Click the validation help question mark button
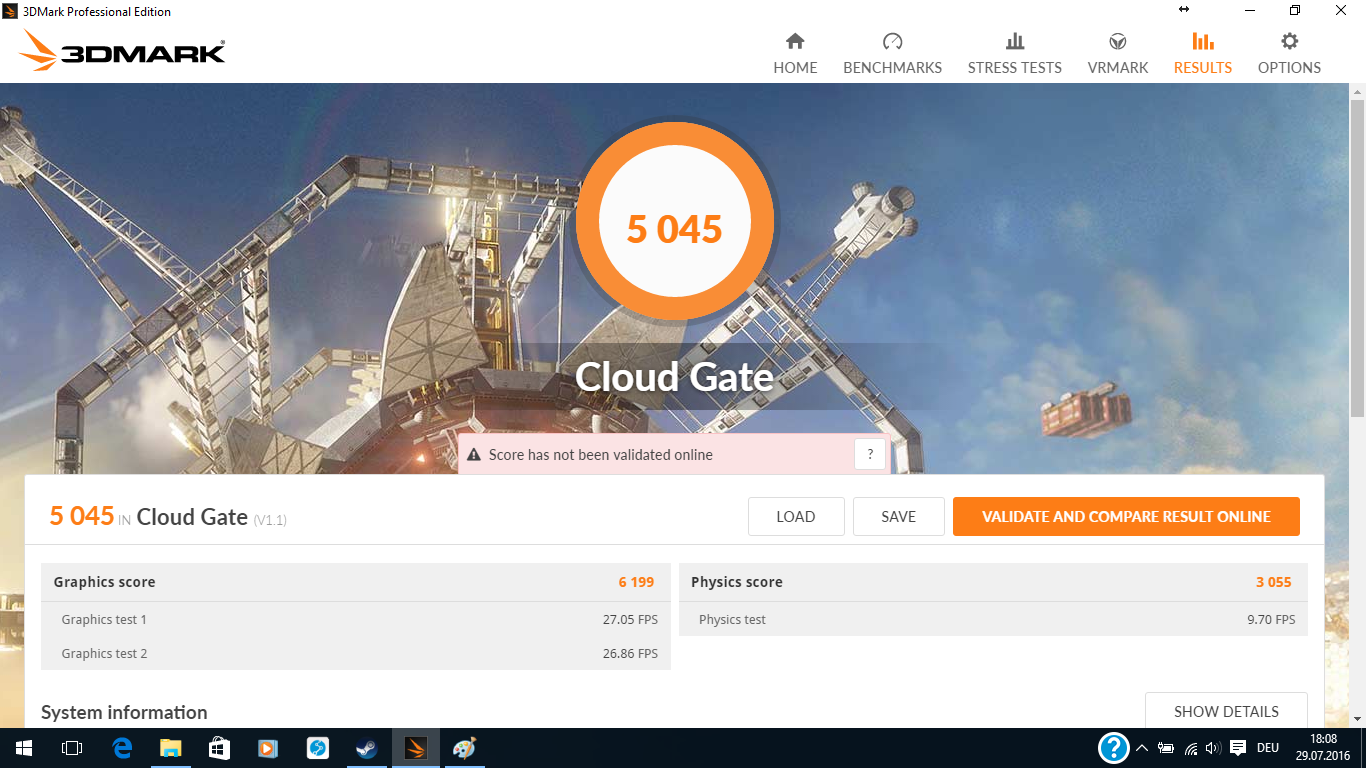This screenshot has height=768, width=1366. [x=870, y=454]
